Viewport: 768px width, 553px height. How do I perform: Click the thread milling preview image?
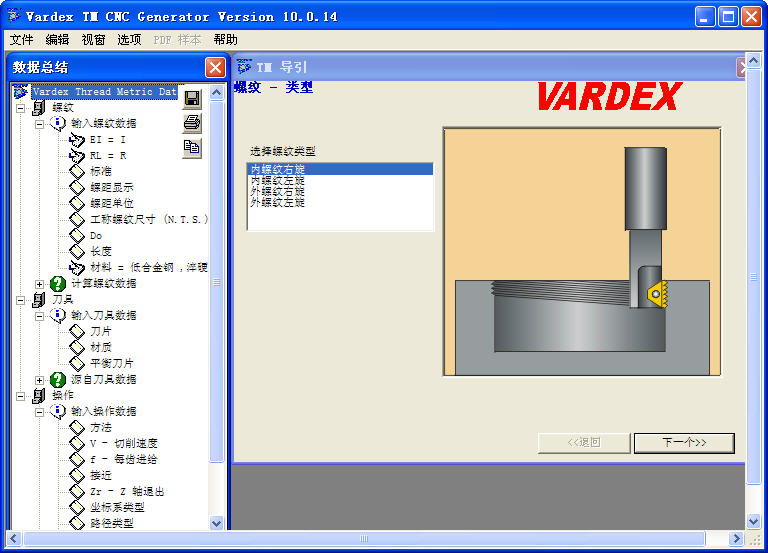click(582, 252)
